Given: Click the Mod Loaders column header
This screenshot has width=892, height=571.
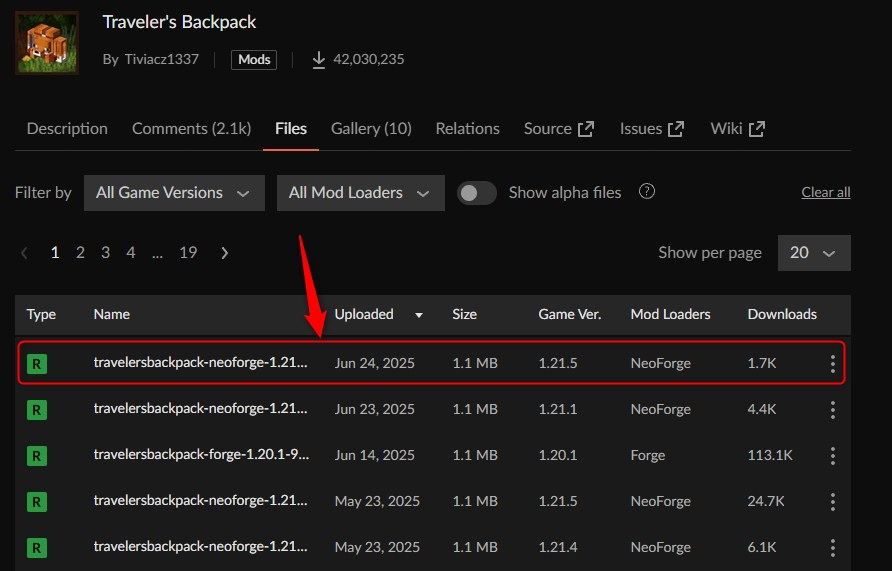Looking at the screenshot, I should [x=670, y=314].
